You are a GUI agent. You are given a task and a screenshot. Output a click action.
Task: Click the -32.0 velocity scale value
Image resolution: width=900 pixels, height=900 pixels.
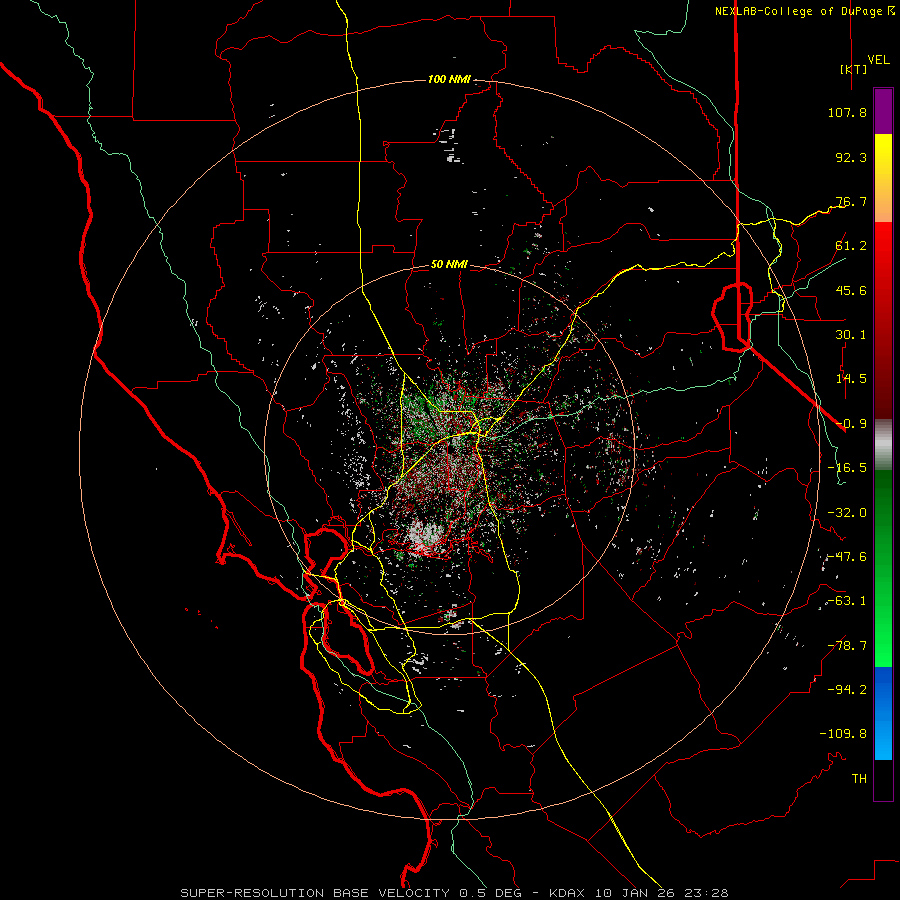coord(847,513)
